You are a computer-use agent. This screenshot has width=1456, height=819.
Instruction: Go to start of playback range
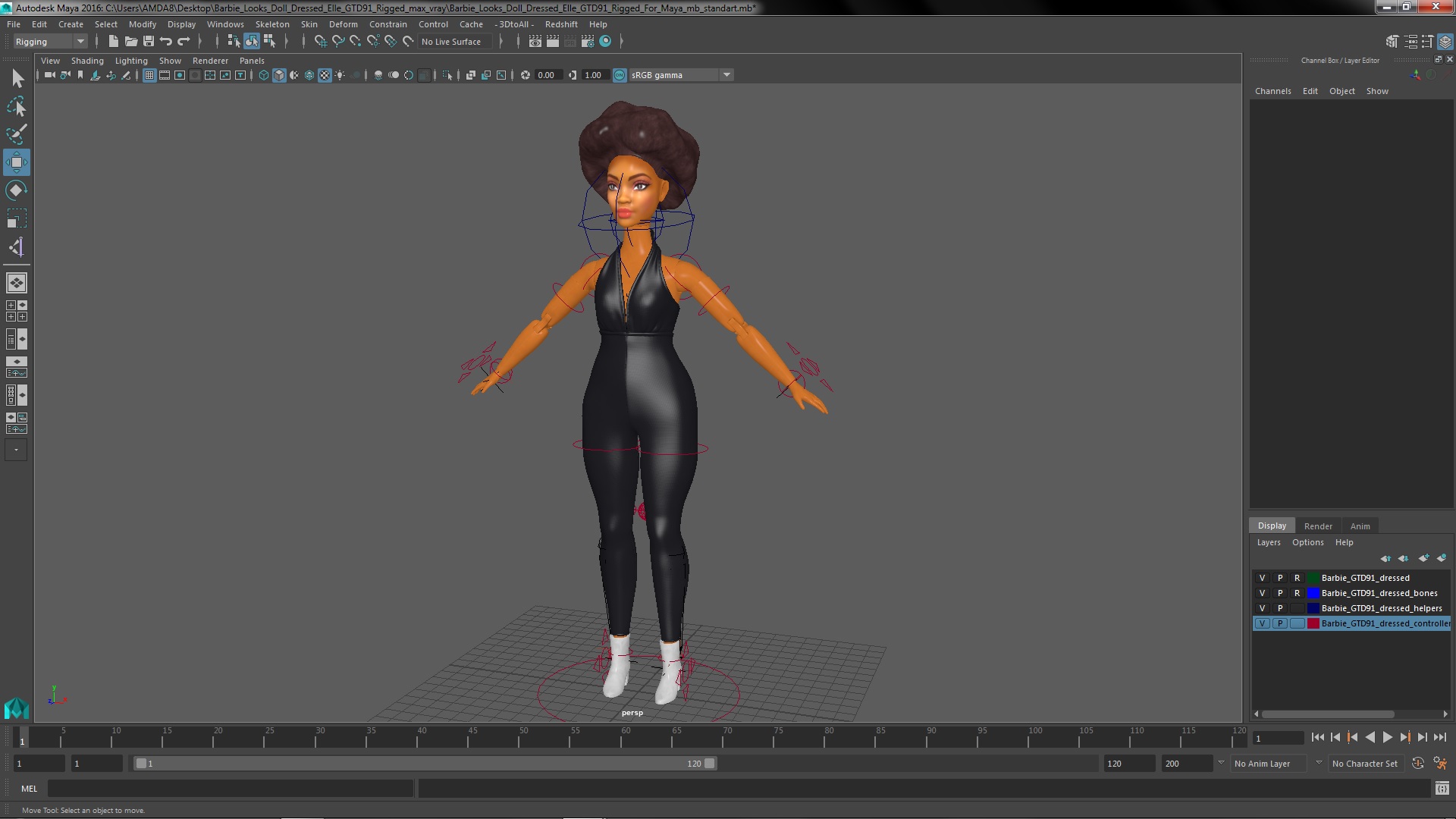1317,737
